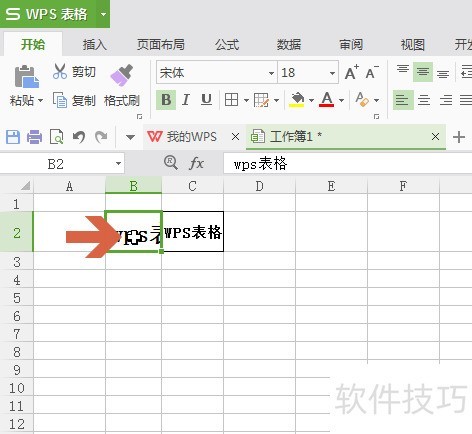Select column D header
The height and width of the screenshot is (434, 472).
click(x=259, y=186)
